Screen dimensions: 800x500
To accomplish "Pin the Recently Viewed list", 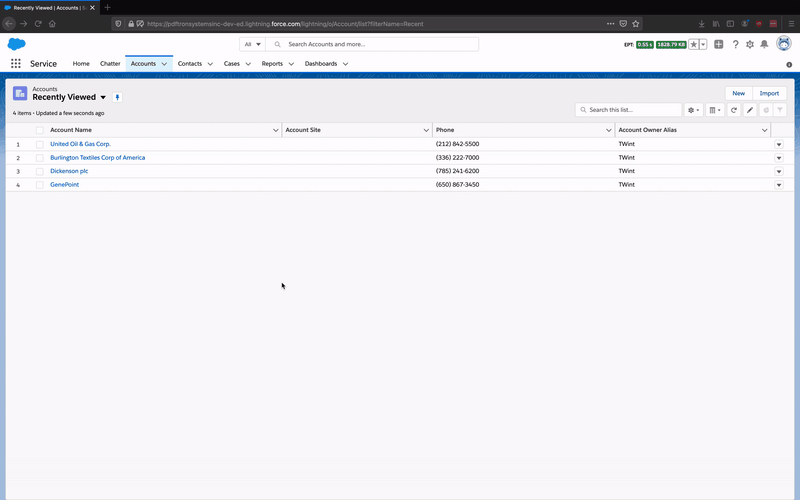I will (117, 97).
